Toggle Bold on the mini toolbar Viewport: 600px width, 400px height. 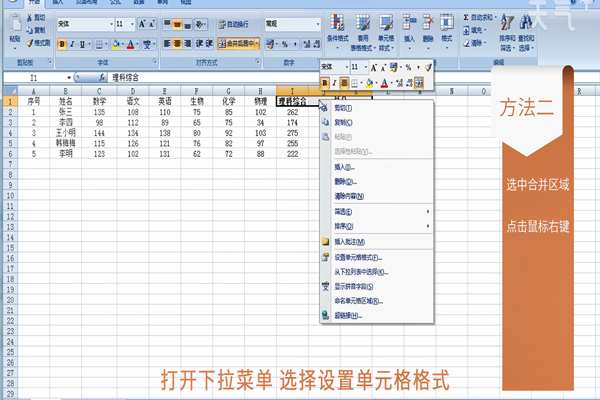pyautogui.click(x=324, y=83)
